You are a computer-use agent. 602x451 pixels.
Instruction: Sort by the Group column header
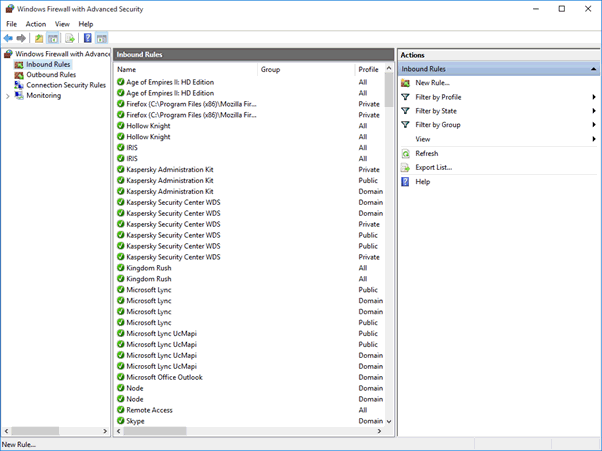coord(306,69)
